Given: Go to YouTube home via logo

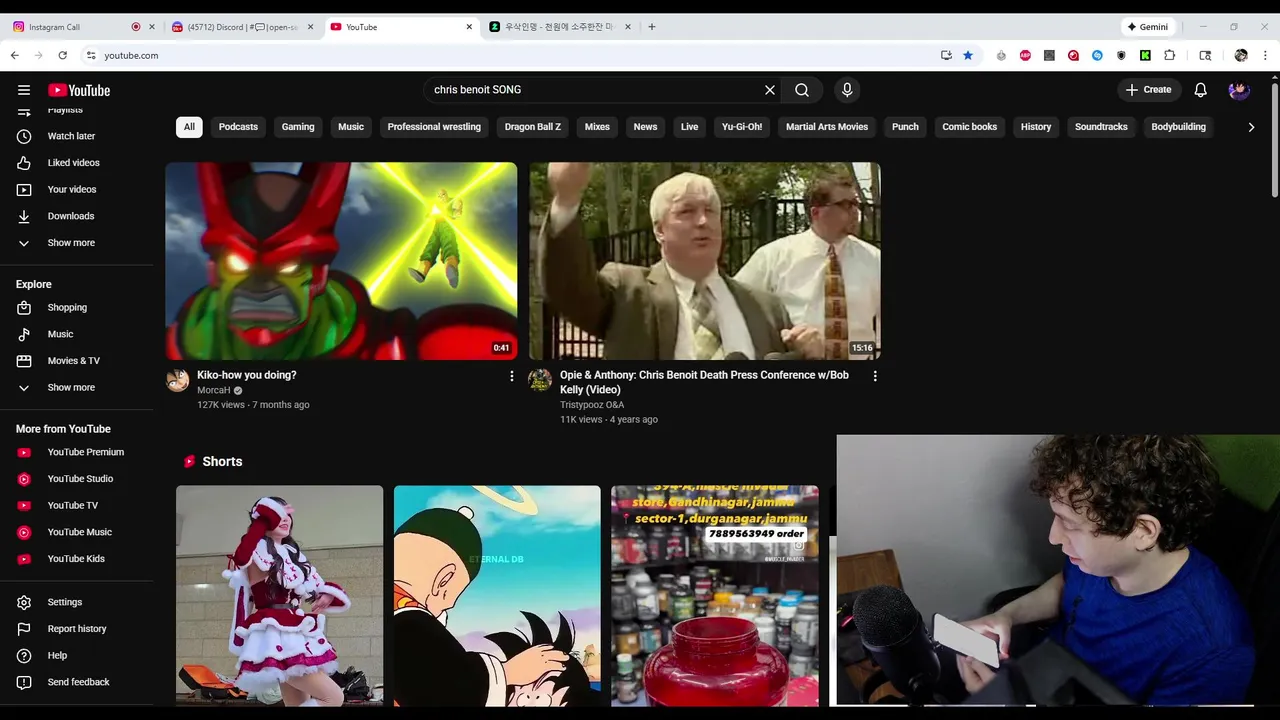Looking at the screenshot, I should 79,90.
